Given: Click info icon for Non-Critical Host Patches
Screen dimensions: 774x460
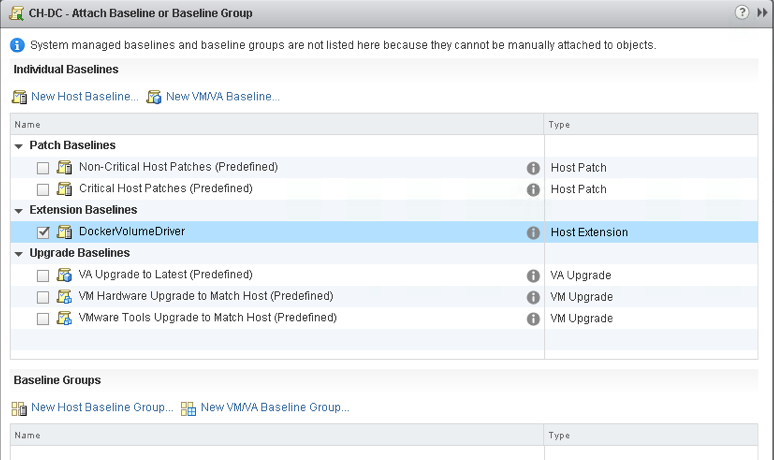Looking at the screenshot, I should click(533, 168).
